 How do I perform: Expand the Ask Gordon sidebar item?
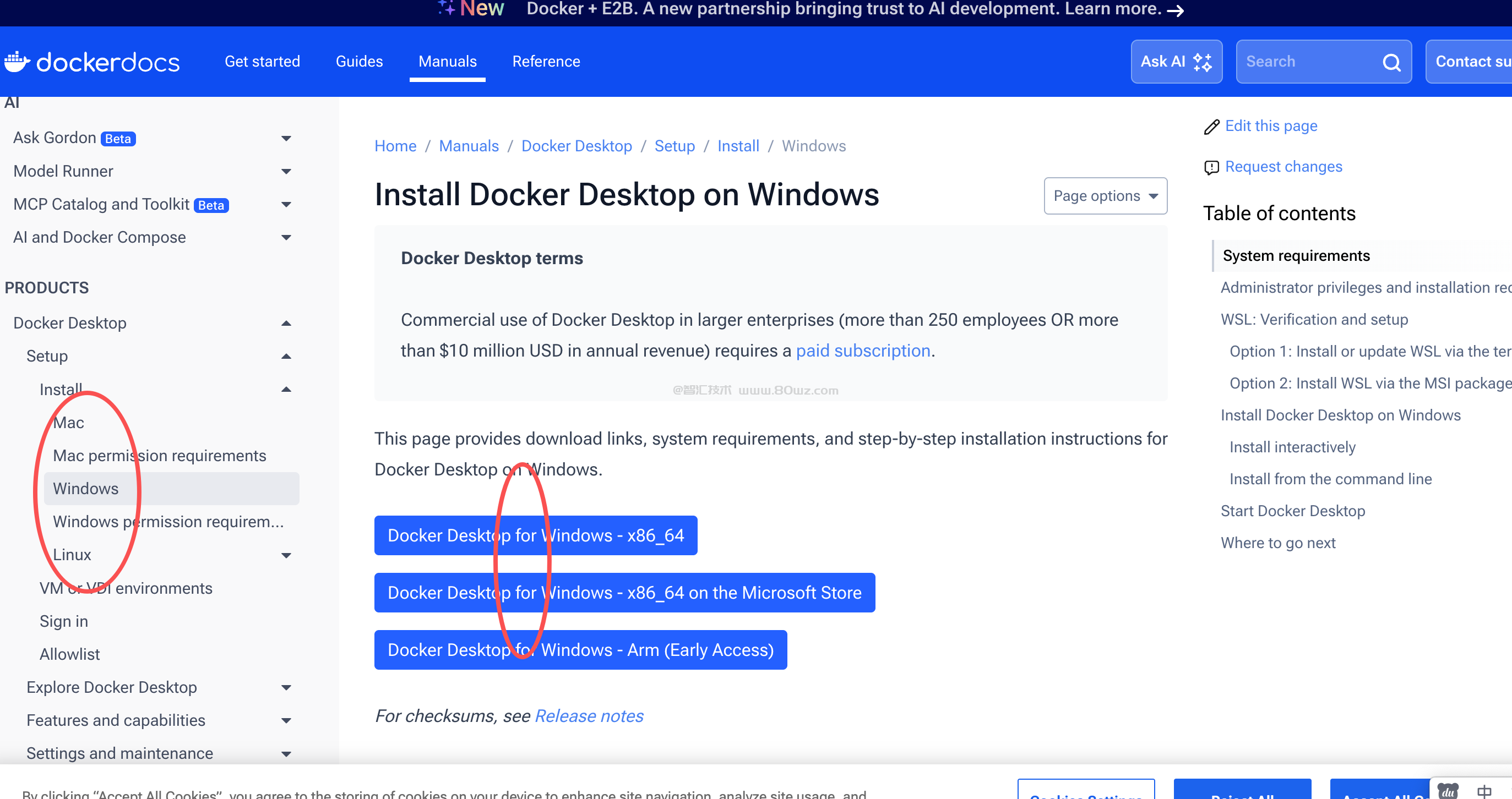[x=286, y=139]
